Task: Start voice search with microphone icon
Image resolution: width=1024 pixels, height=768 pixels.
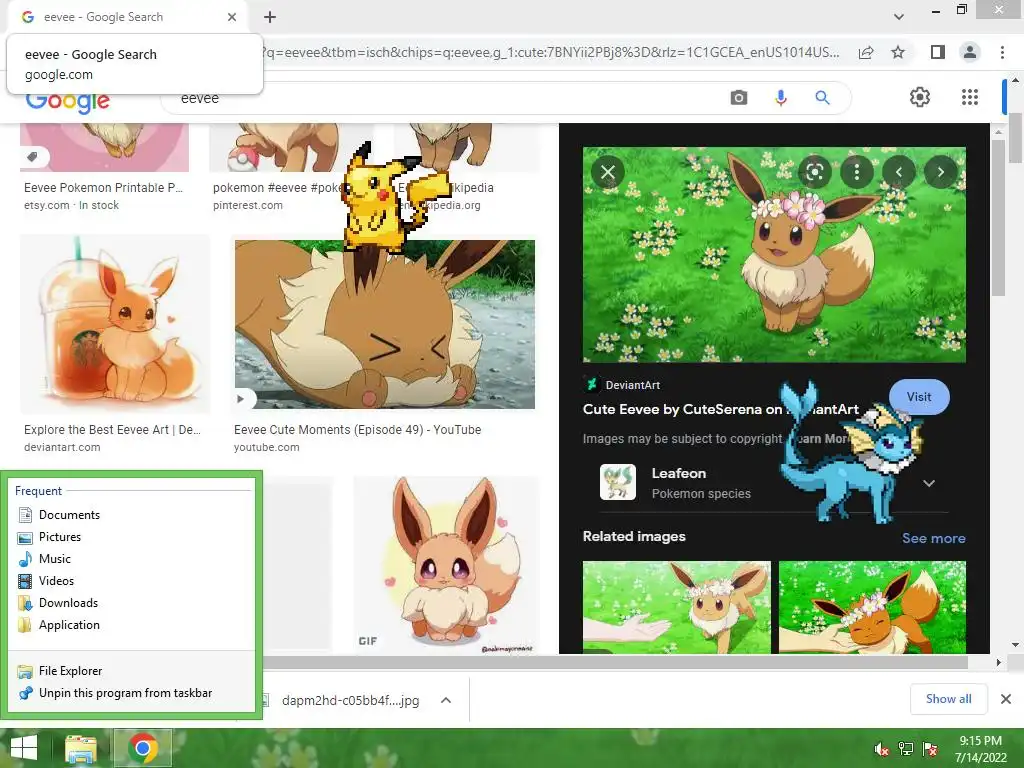Action: pyautogui.click(x=780, y=98)
